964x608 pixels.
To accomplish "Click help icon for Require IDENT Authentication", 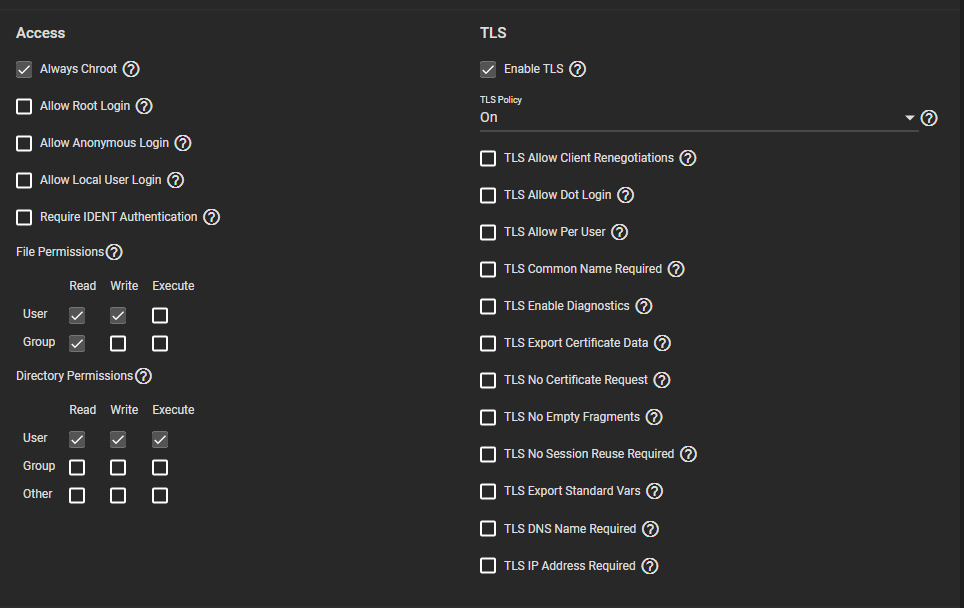I will click(211, 217).
